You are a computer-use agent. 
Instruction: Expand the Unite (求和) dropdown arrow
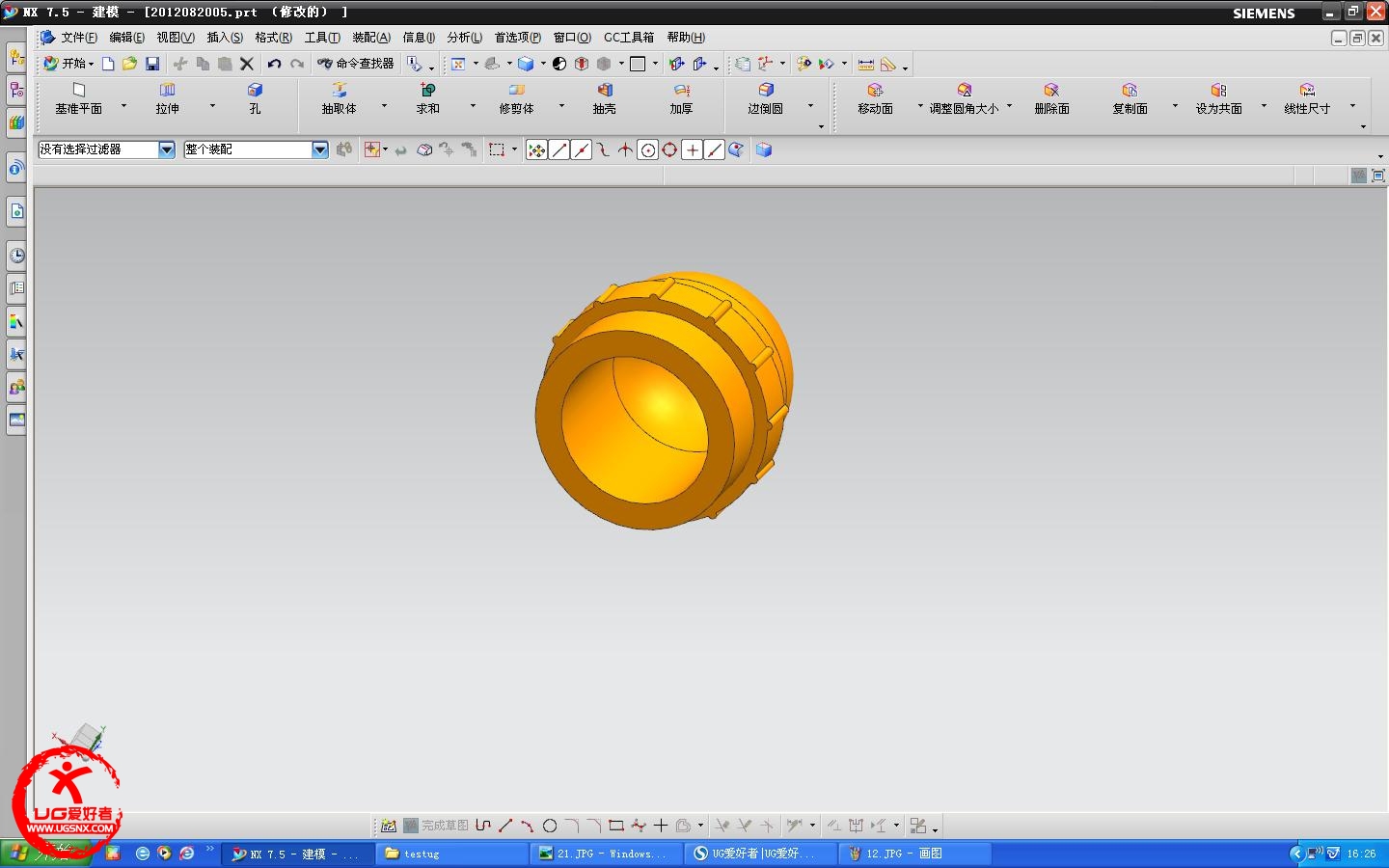(x=474, y=106)
